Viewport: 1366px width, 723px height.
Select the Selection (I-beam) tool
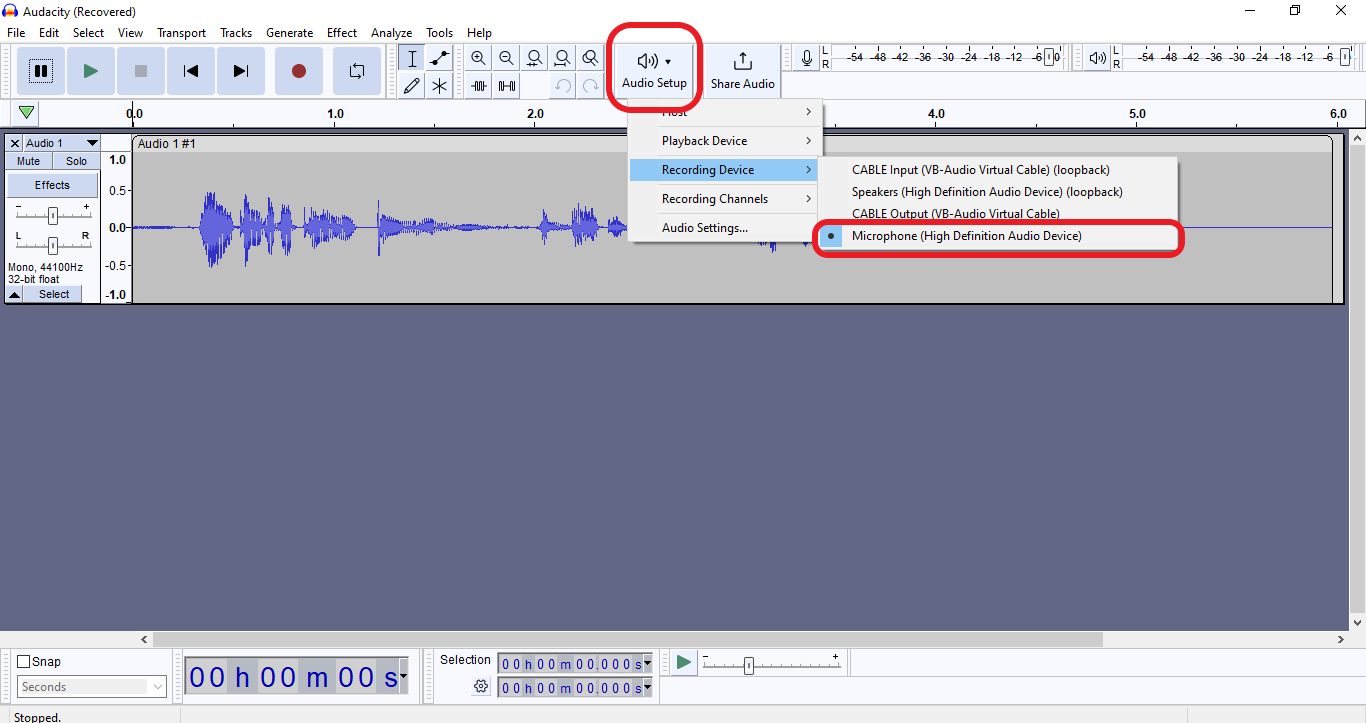coord(412,58)
